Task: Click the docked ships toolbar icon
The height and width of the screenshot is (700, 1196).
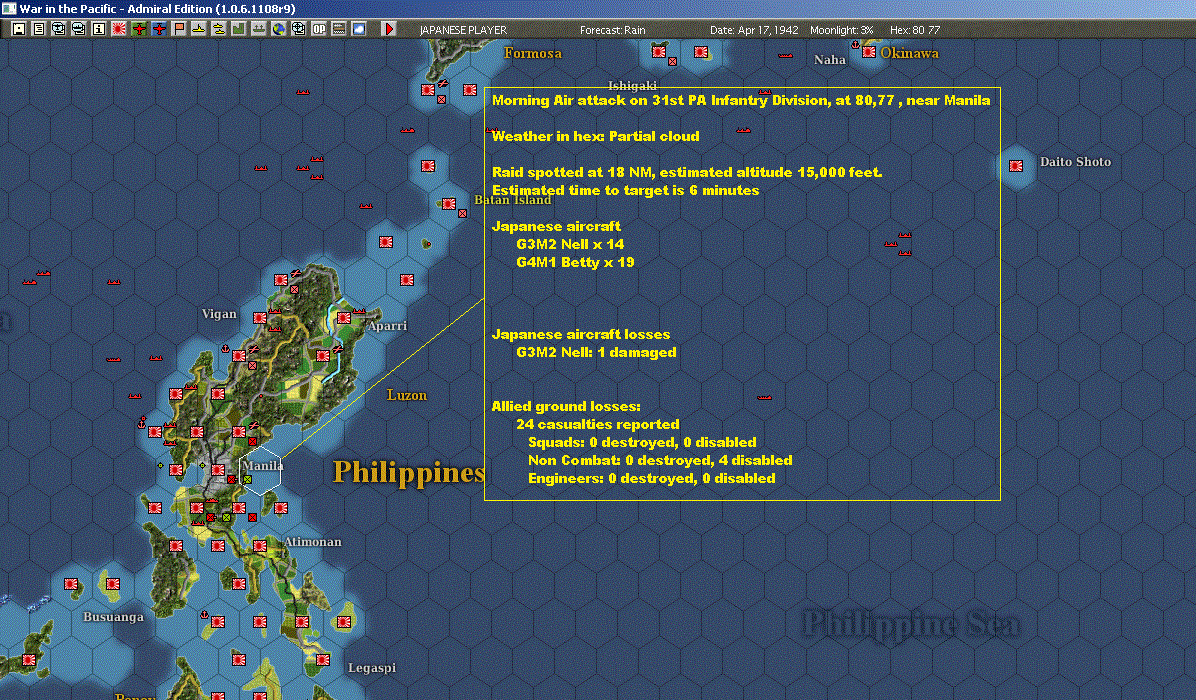Action: click(259, 29)
